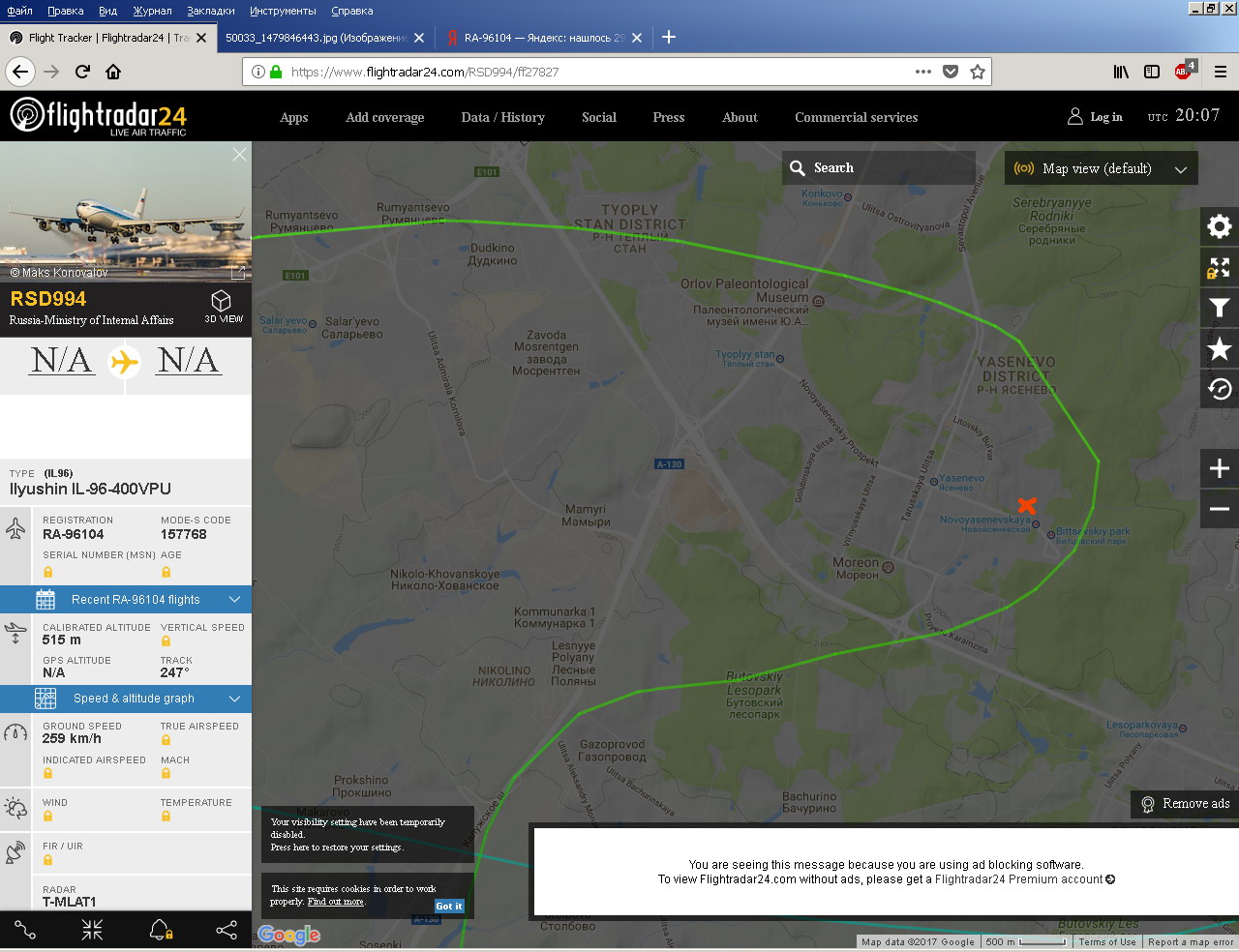Toggle center-on-aircraft arrows icon
Screen dimensions: 1239x952
(x=92, y=931)
